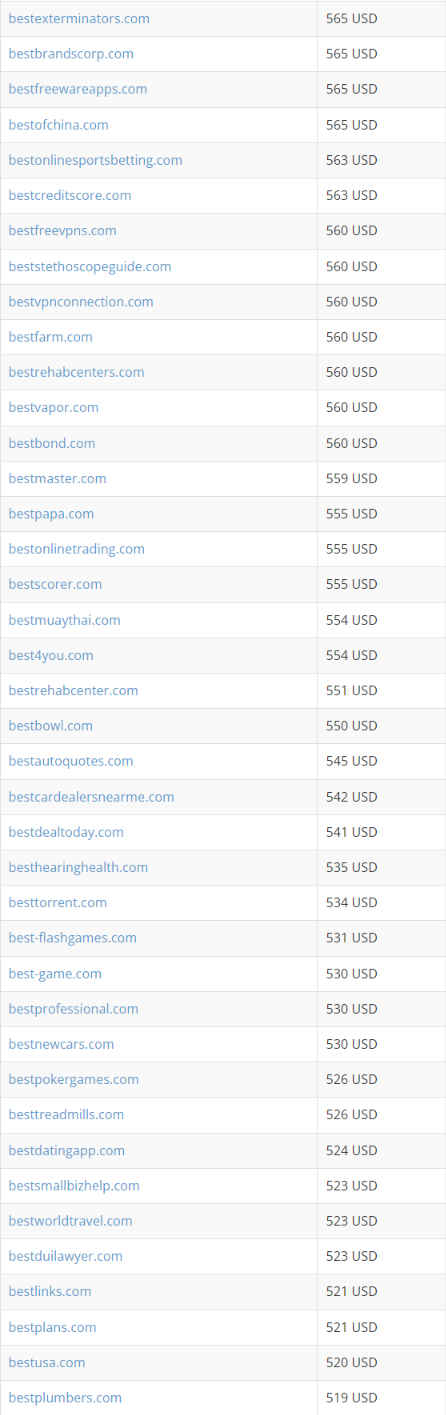Open bestfarm.com domain link
Screen dimensions: 446x1415
[x=50, y=337]
